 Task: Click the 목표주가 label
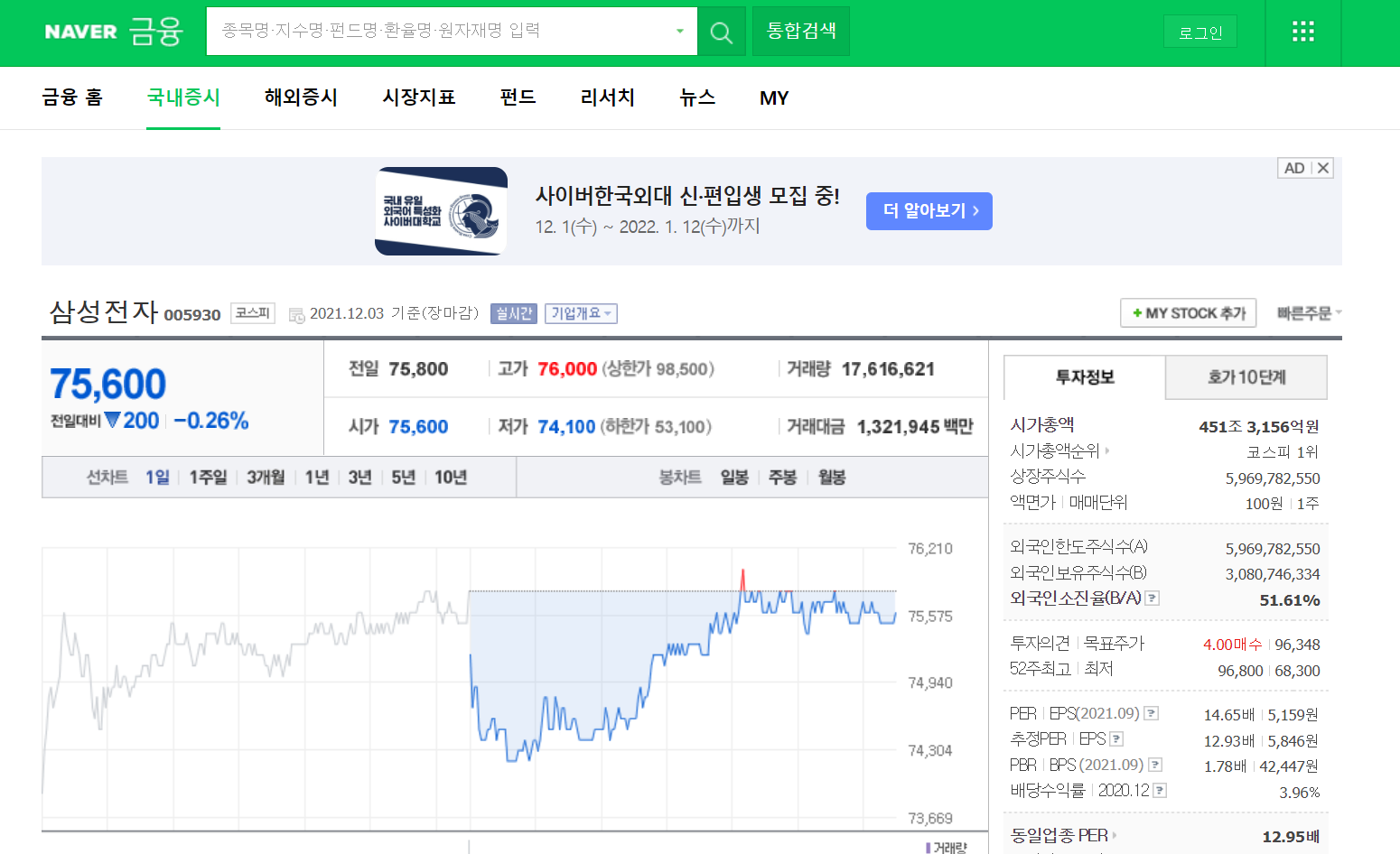coord(1114,643)
